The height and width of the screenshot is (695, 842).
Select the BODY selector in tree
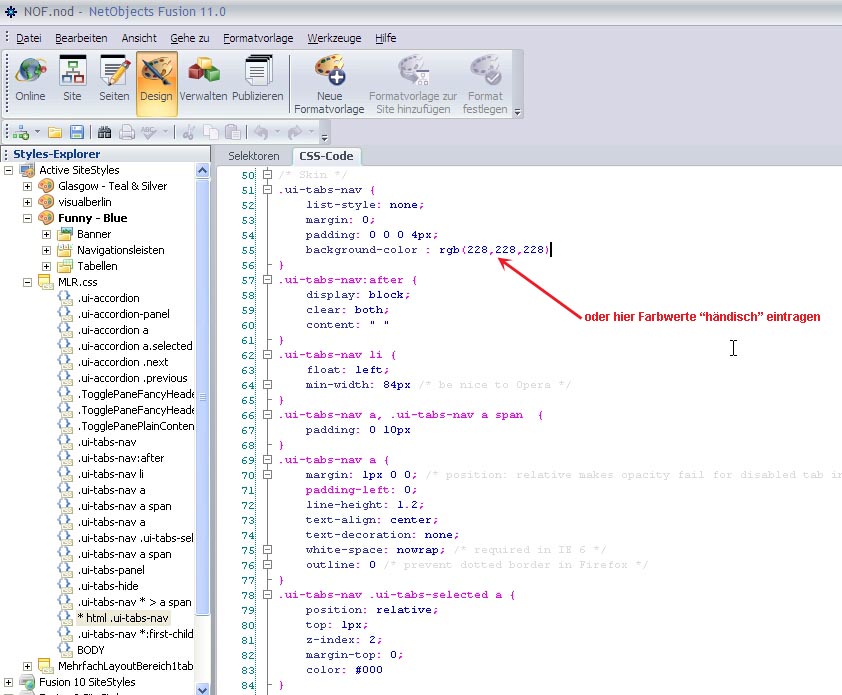click(x=90, y=650)
